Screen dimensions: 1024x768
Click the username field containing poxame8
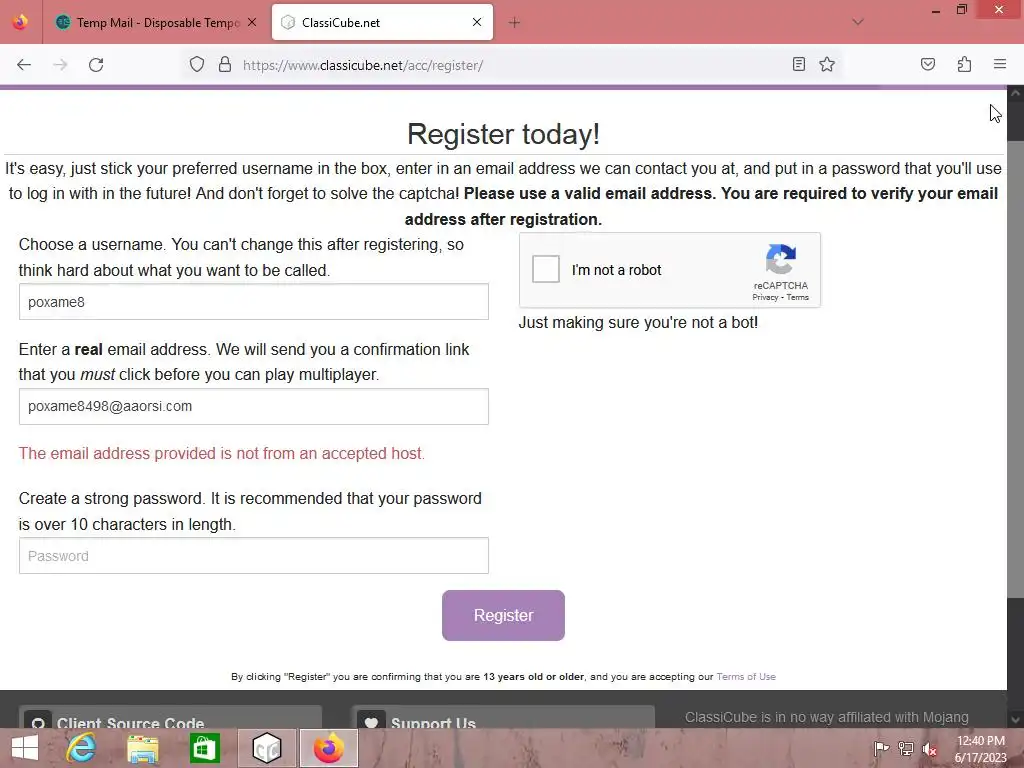pos(253,302)
